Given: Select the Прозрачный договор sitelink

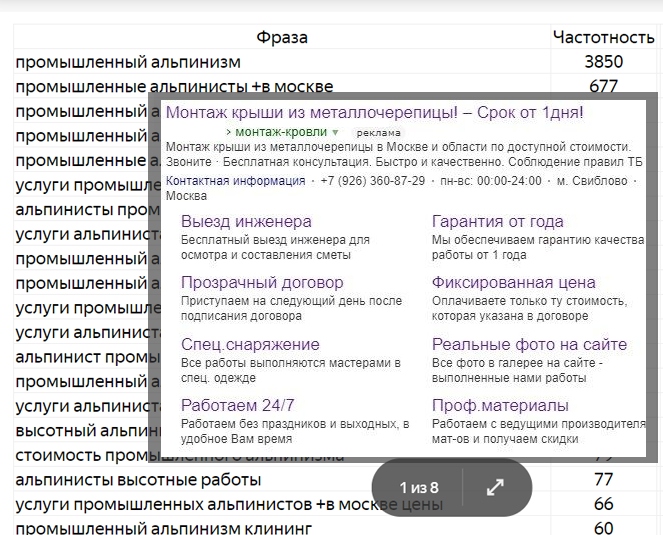Looking at the screenshot, I should coord(262,283).
